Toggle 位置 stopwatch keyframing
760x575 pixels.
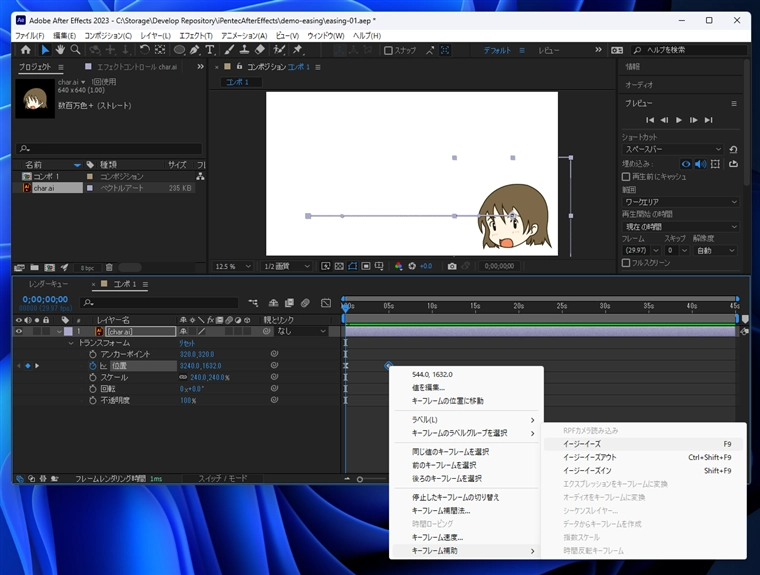[93, 366]
